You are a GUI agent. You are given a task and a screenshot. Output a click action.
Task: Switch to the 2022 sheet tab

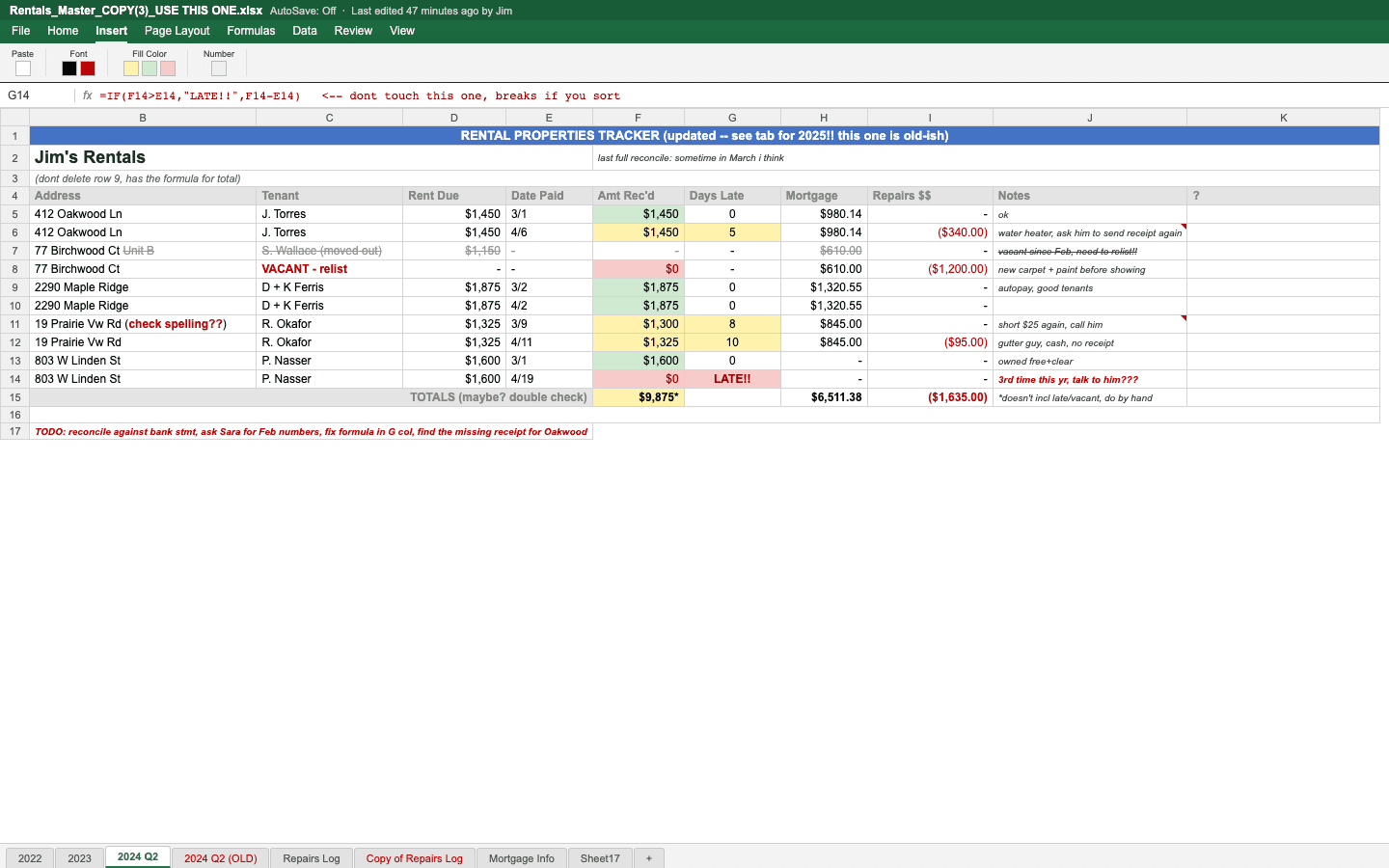tap(30, 858)
